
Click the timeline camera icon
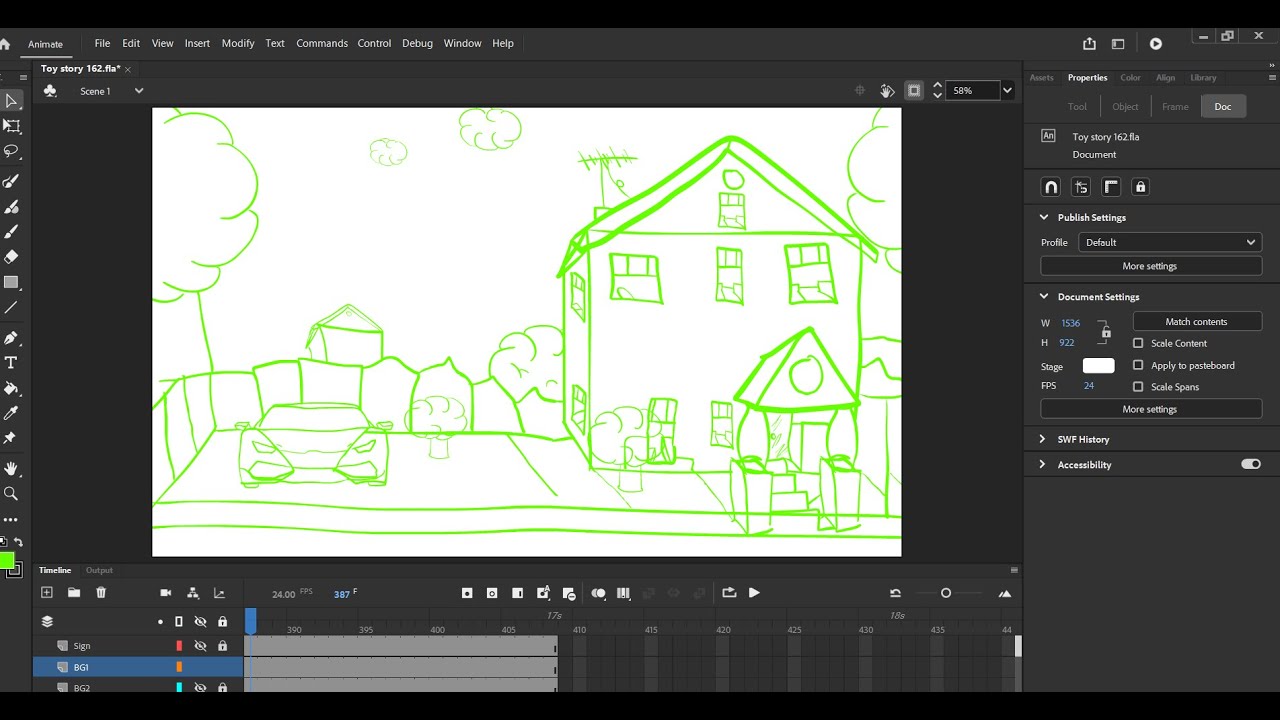coord(166,593)
